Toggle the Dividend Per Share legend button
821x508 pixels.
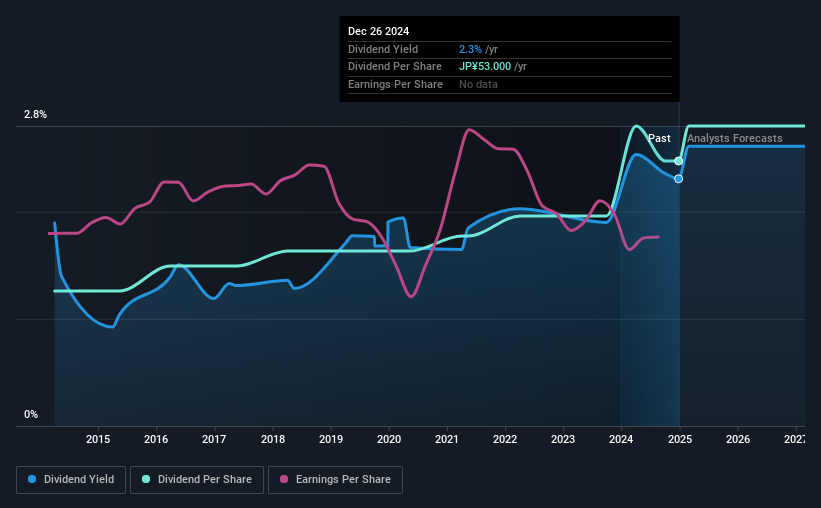pos(197,480)
